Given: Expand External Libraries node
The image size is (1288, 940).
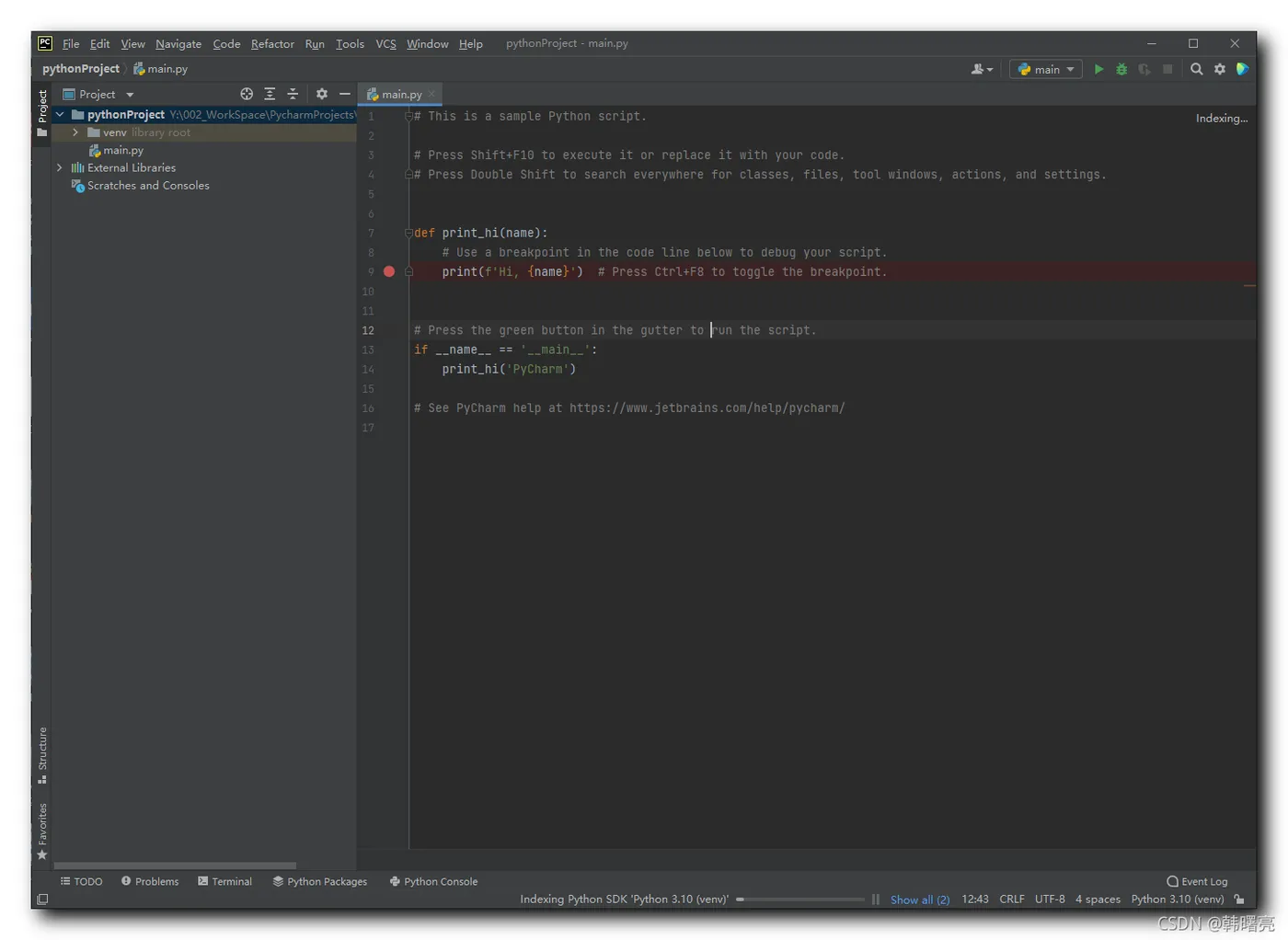Looking at the screenshot, I should click(x=60, y=167).
